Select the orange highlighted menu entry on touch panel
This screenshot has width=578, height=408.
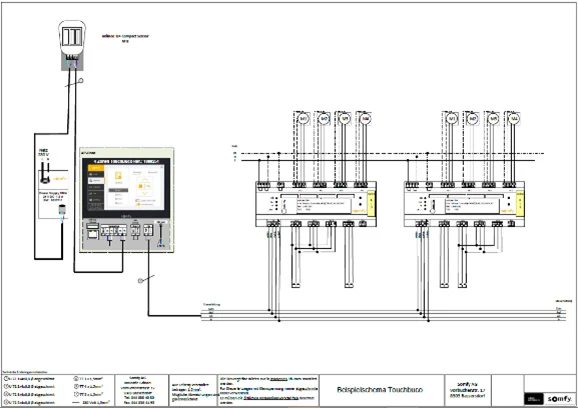(x=96, y=168)
